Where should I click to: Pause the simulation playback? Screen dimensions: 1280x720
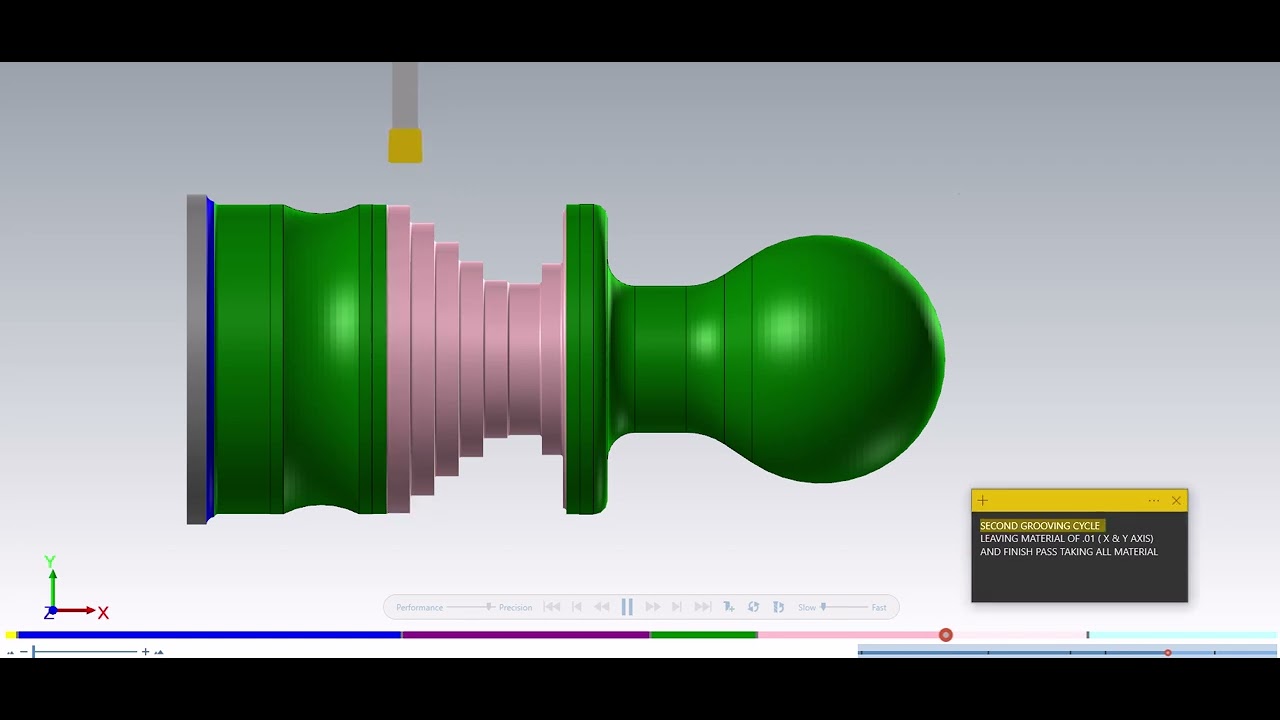[627, 607]
